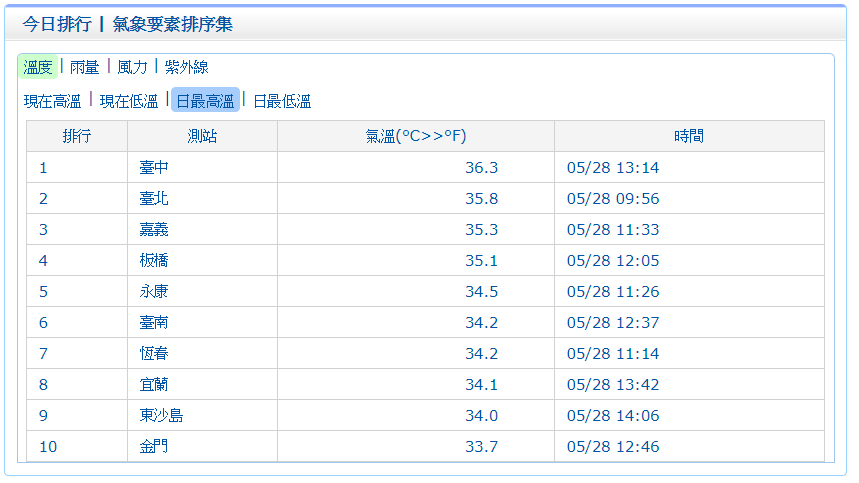Select the 日最高溫 sub-tab
The image size is (859, 483).
pyautogui.click(x=205, y=100)
